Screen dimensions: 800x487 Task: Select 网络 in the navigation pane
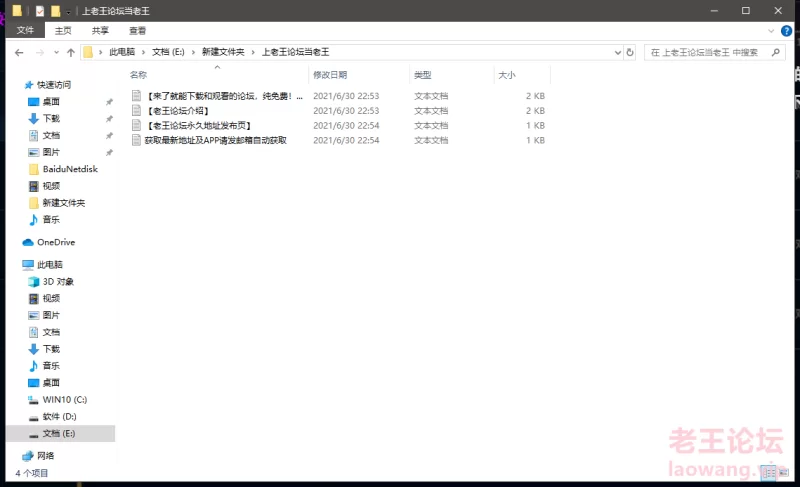pyautogui.click(x=45, y=455)
